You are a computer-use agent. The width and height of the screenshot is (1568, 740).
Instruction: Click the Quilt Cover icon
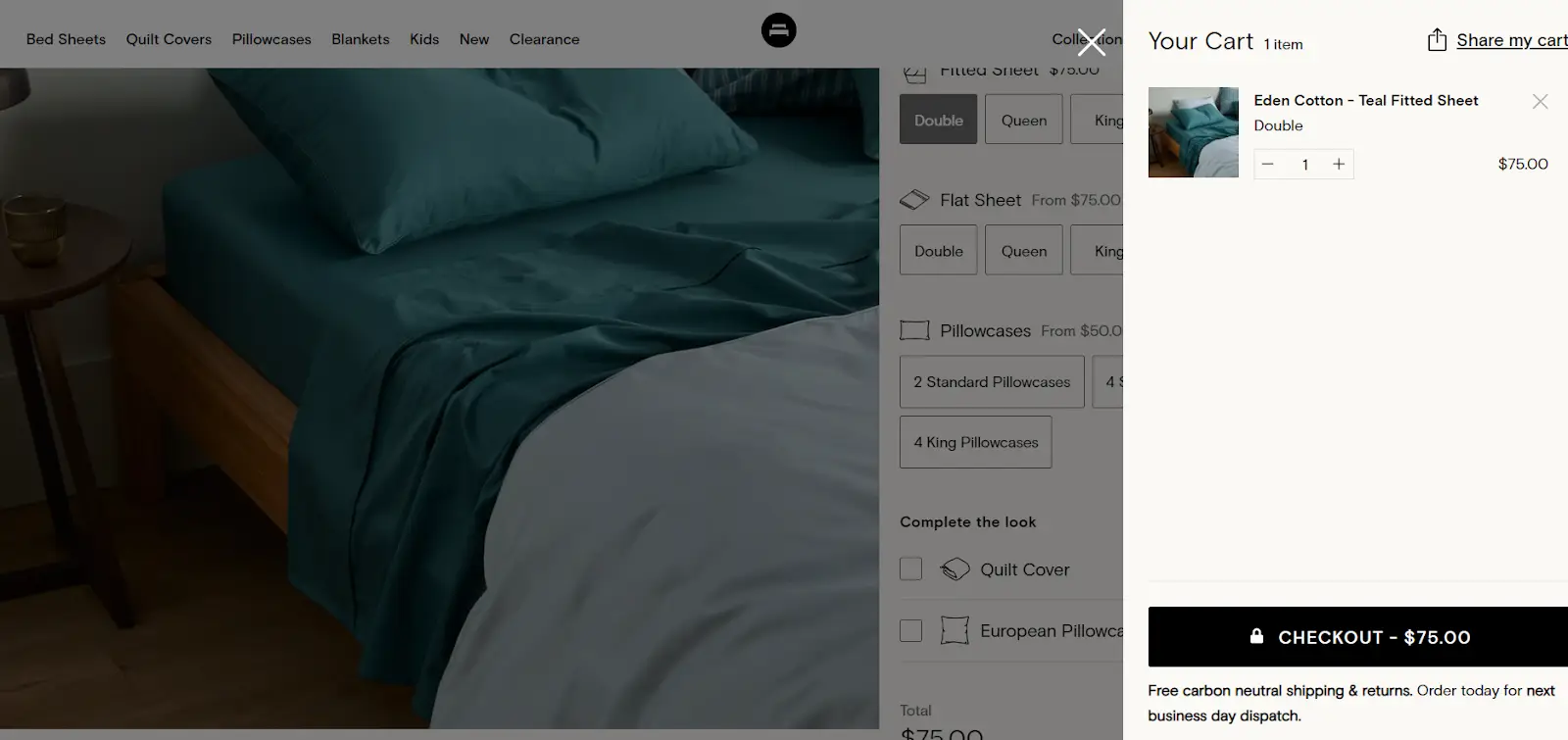pyautogui.click(x=955, y=569)
